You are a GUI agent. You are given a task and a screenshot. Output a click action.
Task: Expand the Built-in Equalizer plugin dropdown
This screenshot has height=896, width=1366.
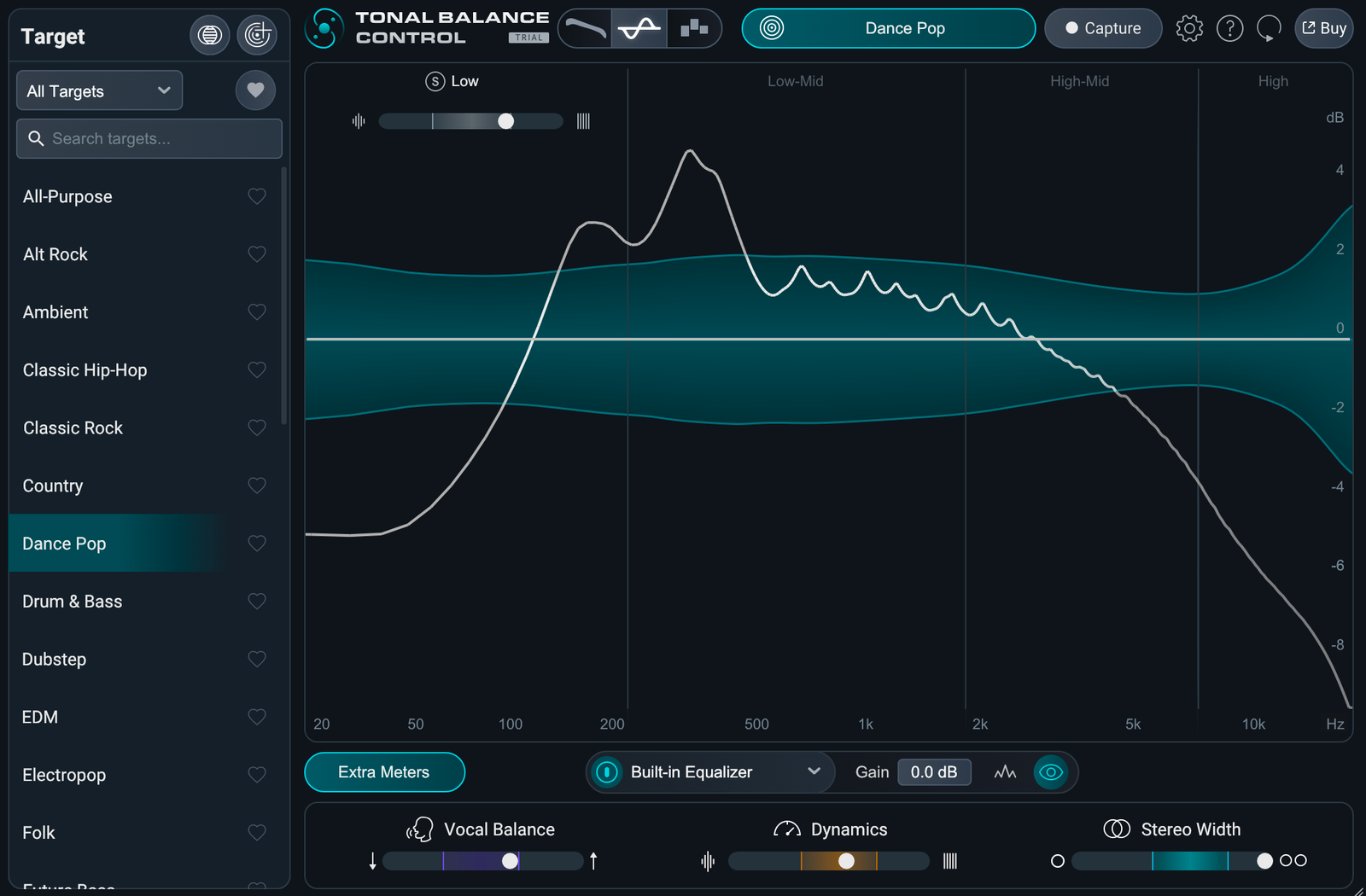click(814, 772)
